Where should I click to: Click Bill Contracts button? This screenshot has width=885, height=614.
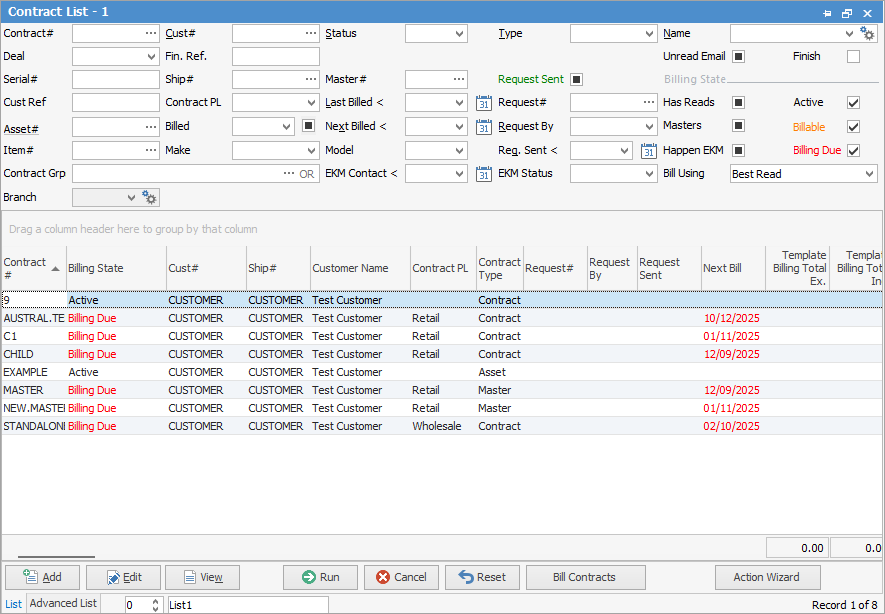pyautogui.click(x=586, y=577)
